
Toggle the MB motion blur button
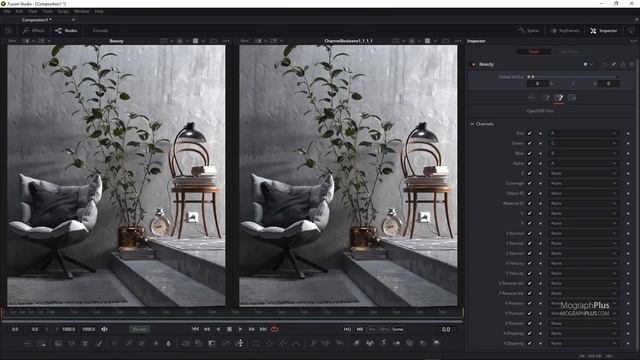[360, 329]
